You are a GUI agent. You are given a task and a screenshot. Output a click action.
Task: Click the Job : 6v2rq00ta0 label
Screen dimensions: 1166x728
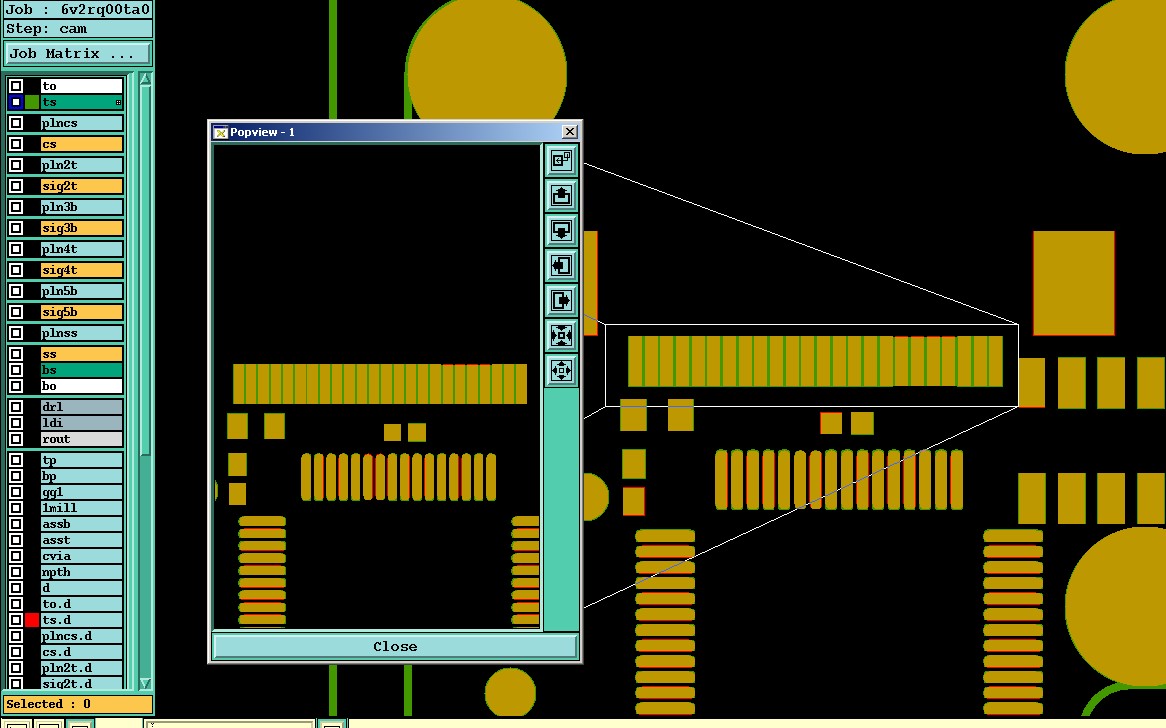click(78, 10)
